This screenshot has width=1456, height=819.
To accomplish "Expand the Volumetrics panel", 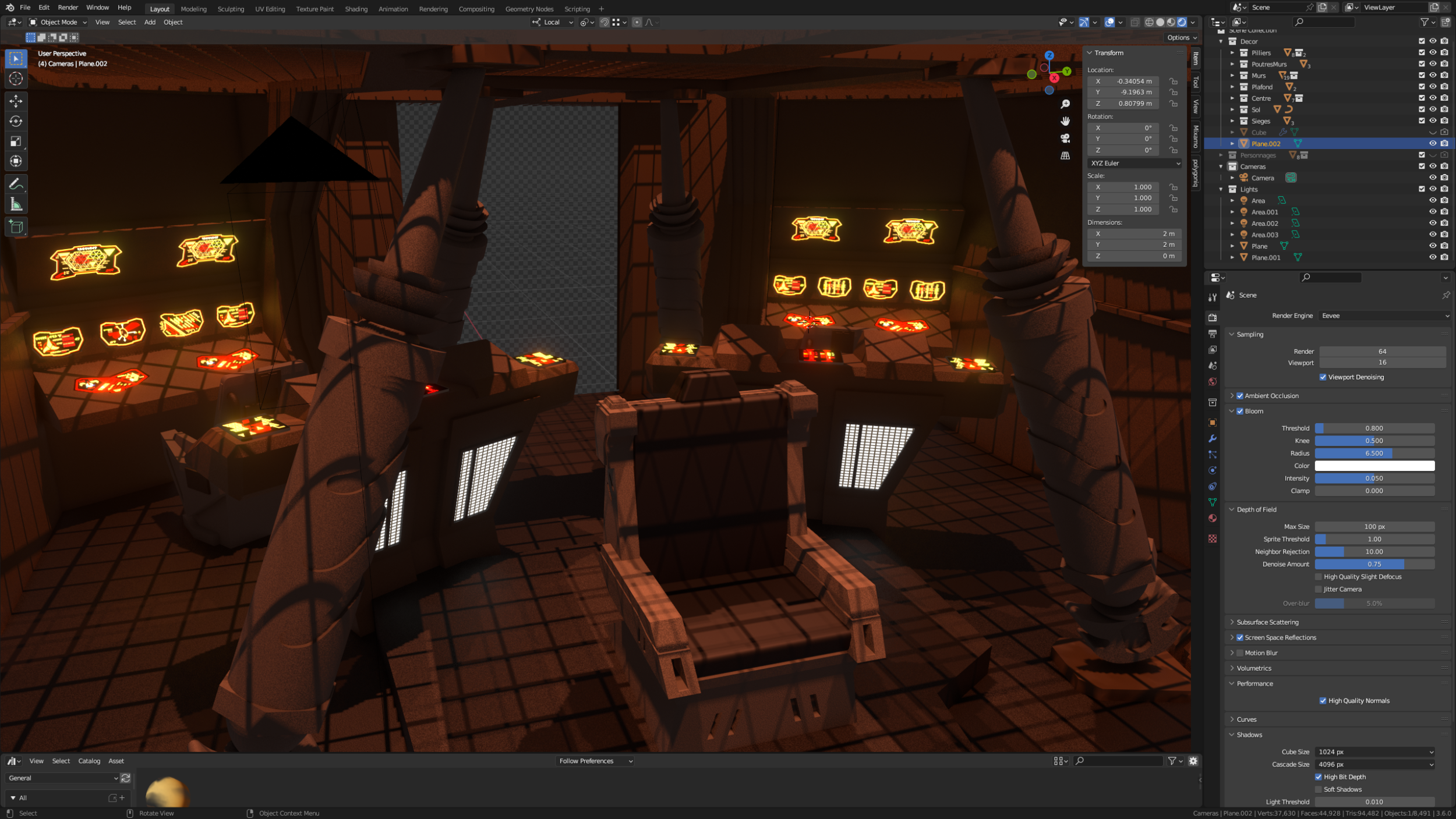I will [x=1254, y=668].
